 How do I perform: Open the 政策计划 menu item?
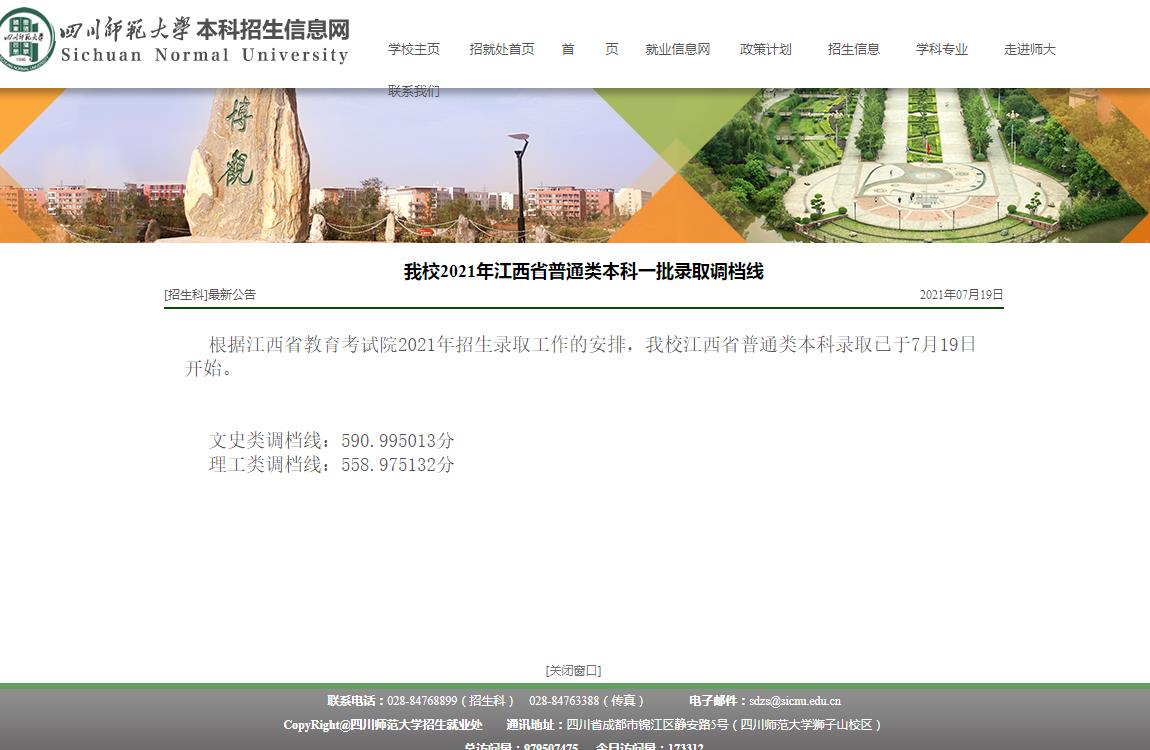766,49
